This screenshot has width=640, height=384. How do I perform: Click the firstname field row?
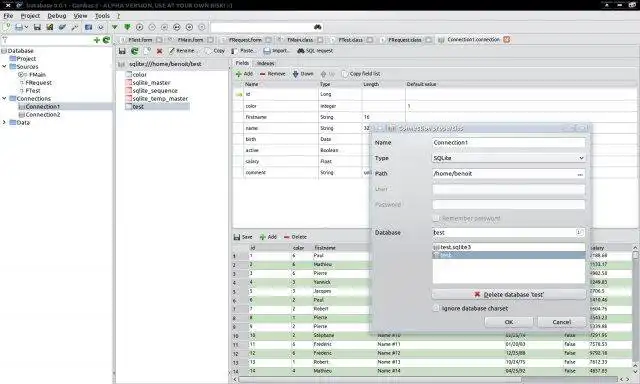pyautogui.click(x=434, y=117)
